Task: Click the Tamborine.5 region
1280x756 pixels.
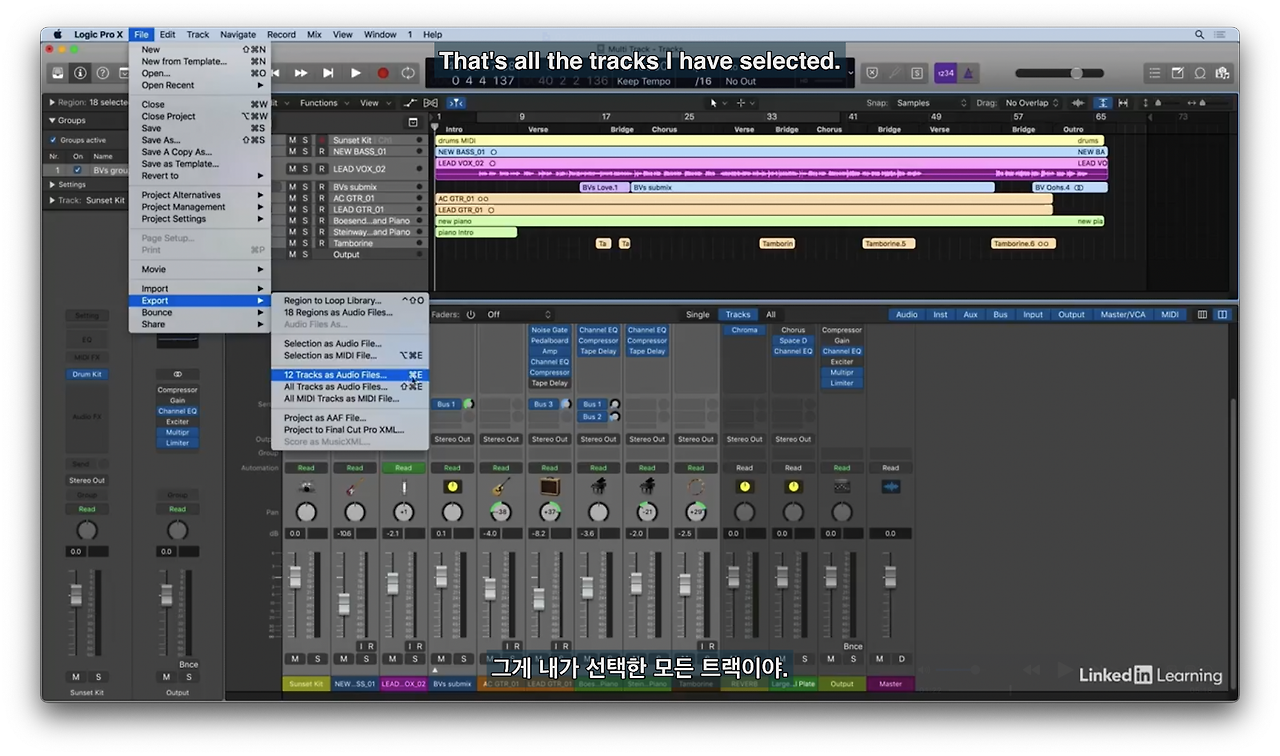Action: (x=889, y=243)
